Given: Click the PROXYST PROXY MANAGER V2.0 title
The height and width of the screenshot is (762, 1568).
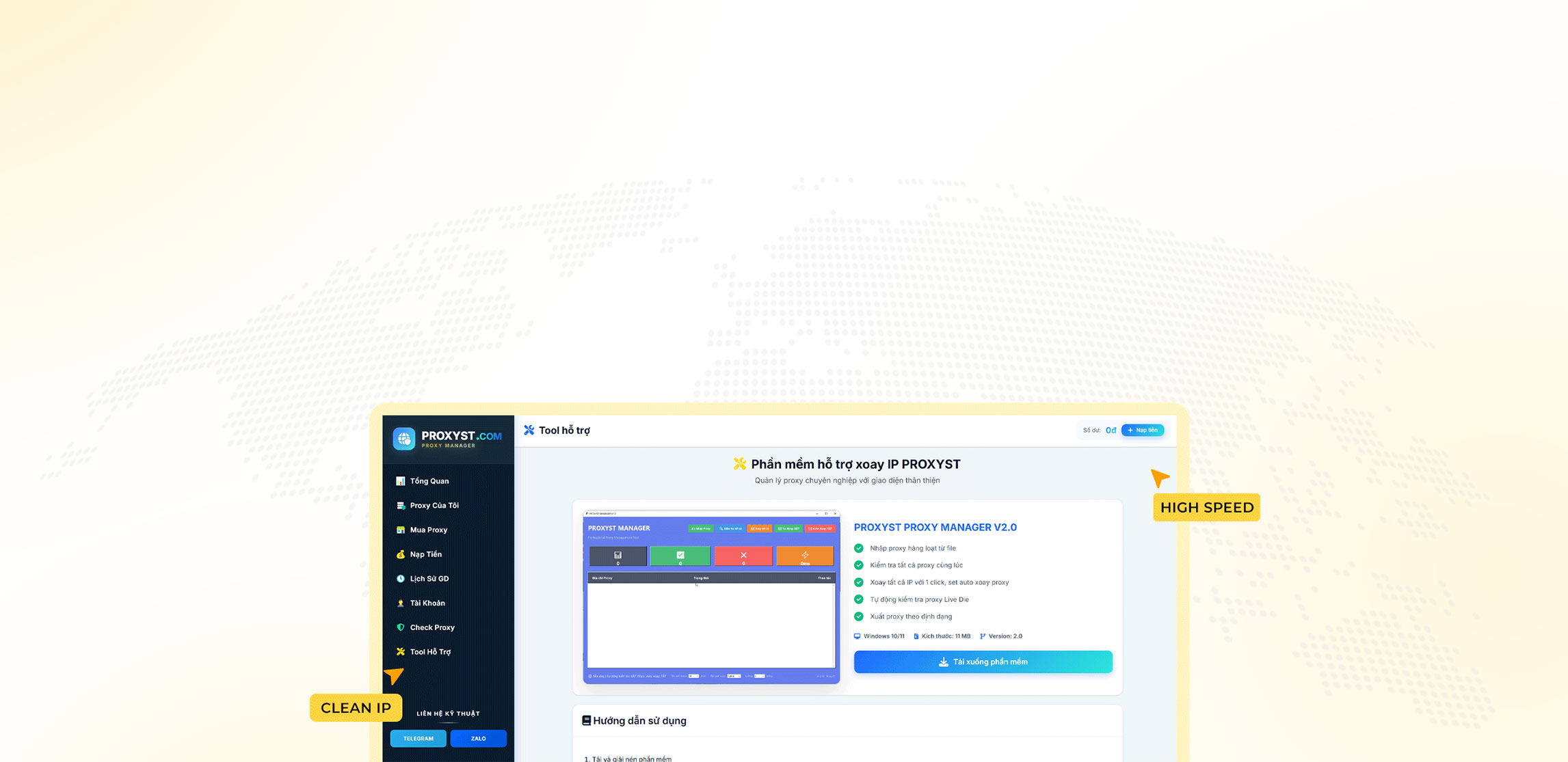Looking at the screenshot, I should (x=935, y=528).
